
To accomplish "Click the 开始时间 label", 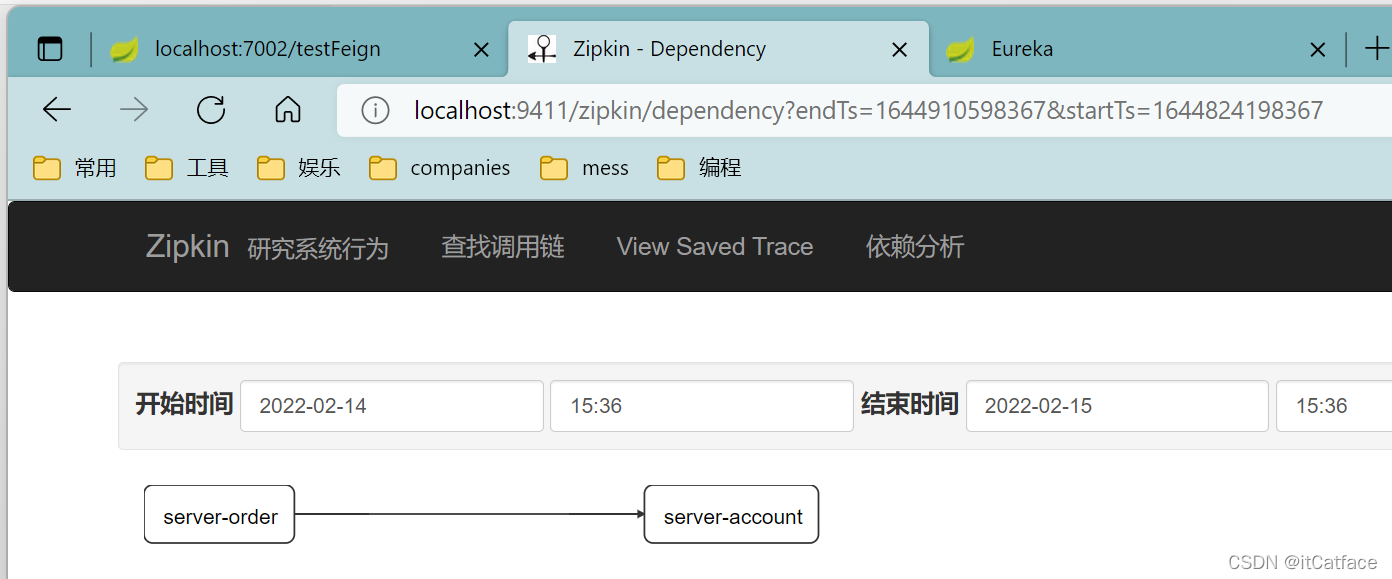I will pyautogui.click(x=184, y=404).
